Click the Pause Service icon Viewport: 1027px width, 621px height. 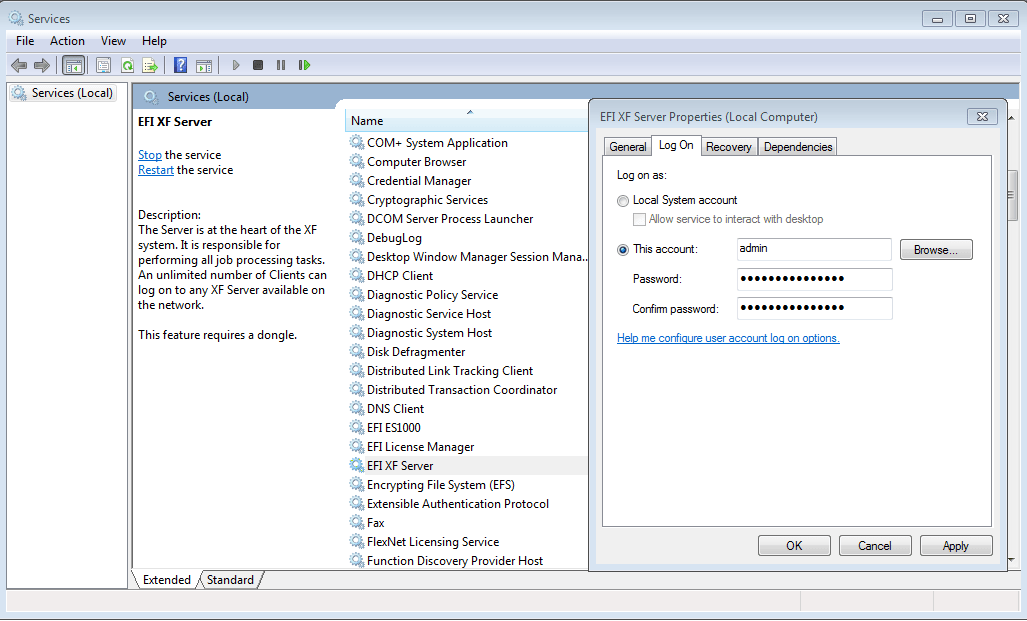click(281, 65)
